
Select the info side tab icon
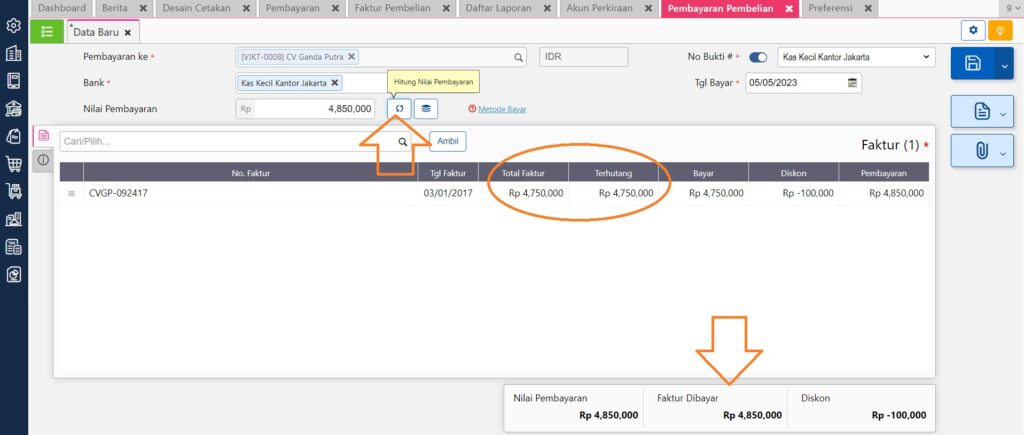44,160
